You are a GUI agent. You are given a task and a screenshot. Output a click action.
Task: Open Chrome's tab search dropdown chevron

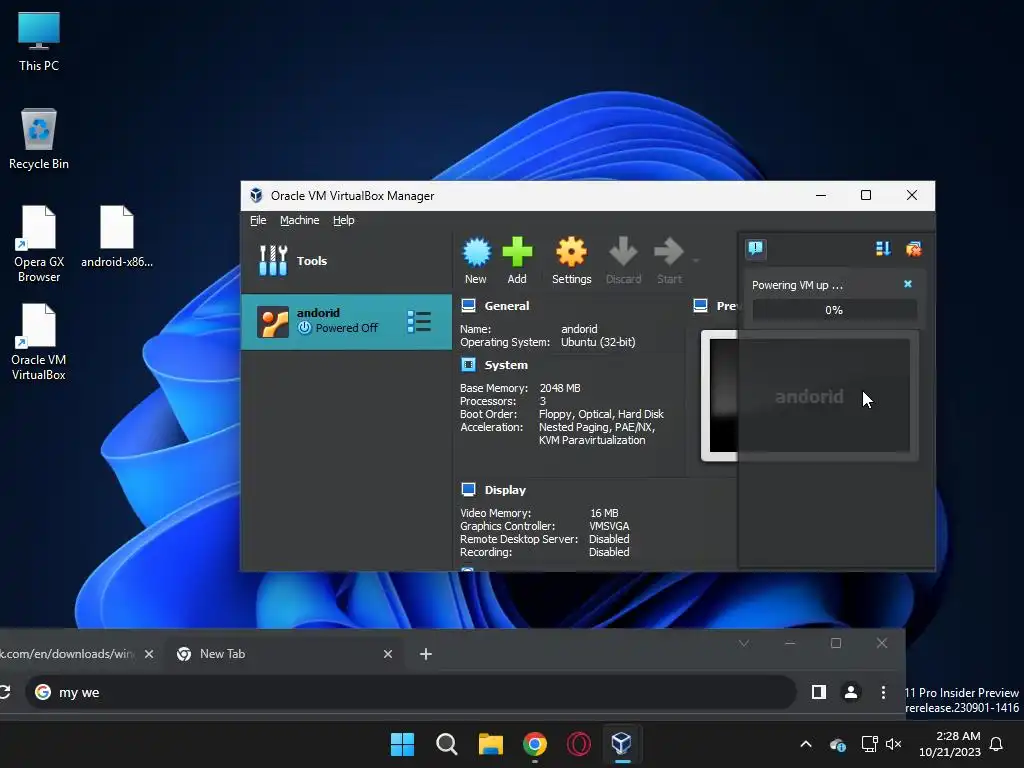pyautogui.click(x=743, y=643)
